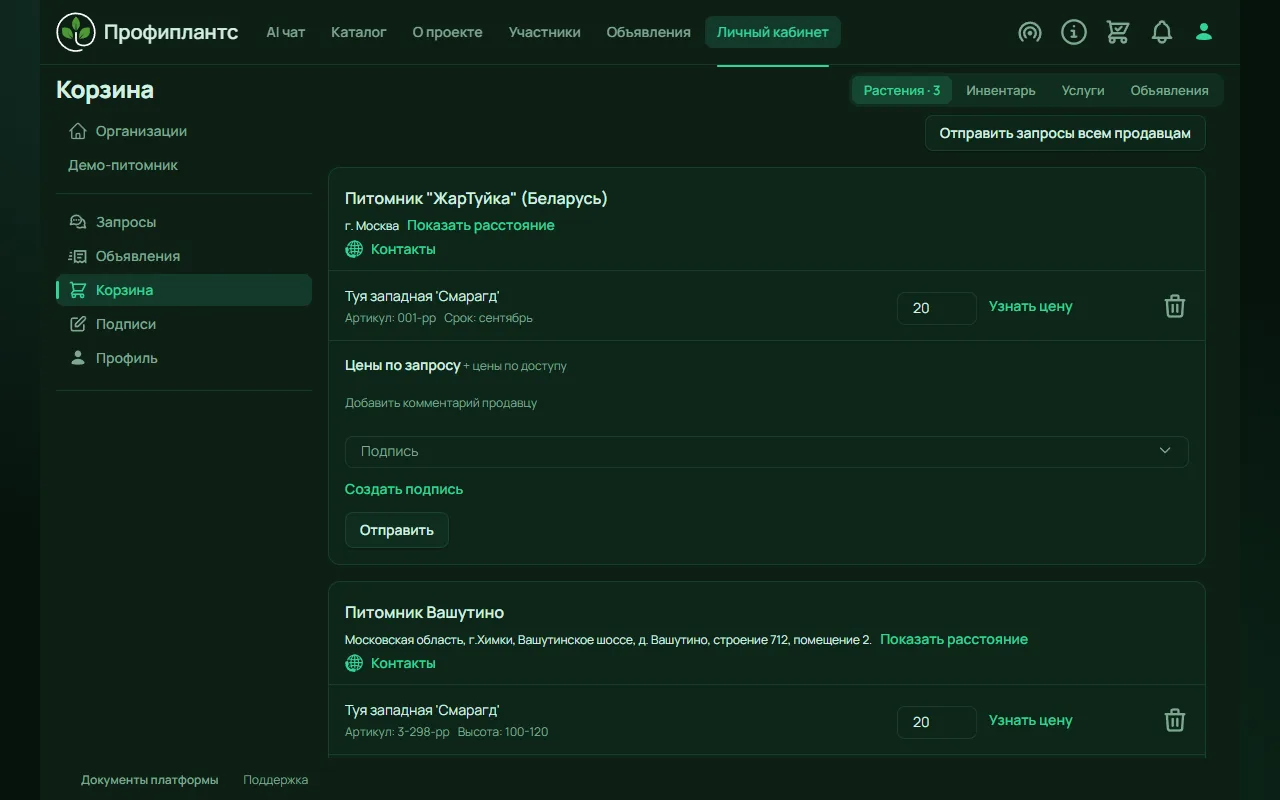Click quantity field of ЖарТуйка item
Viewport: 1280px width, 800px height.
tap(937, 308)
